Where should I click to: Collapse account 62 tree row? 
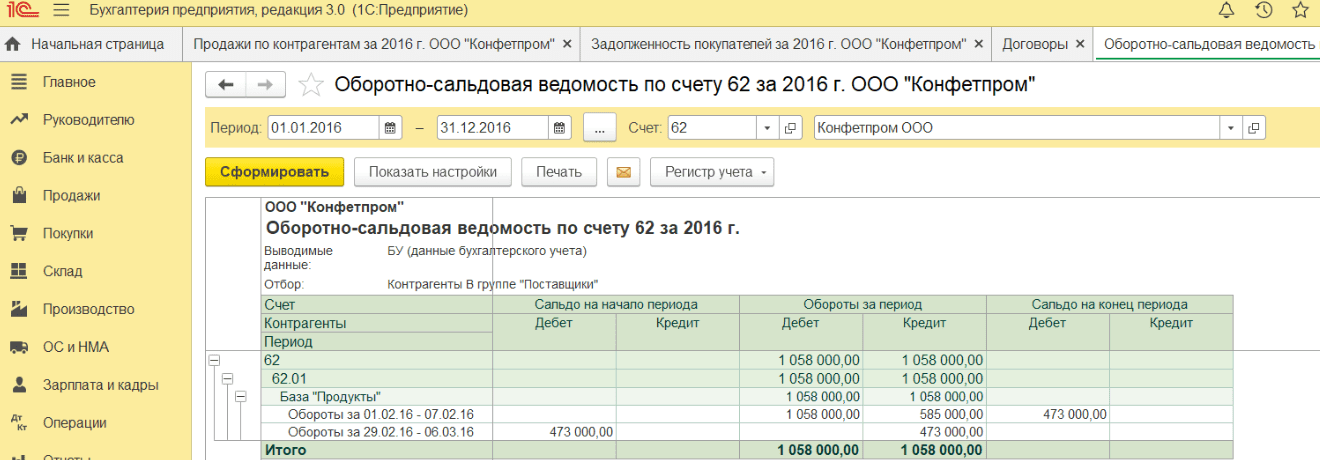214,360
